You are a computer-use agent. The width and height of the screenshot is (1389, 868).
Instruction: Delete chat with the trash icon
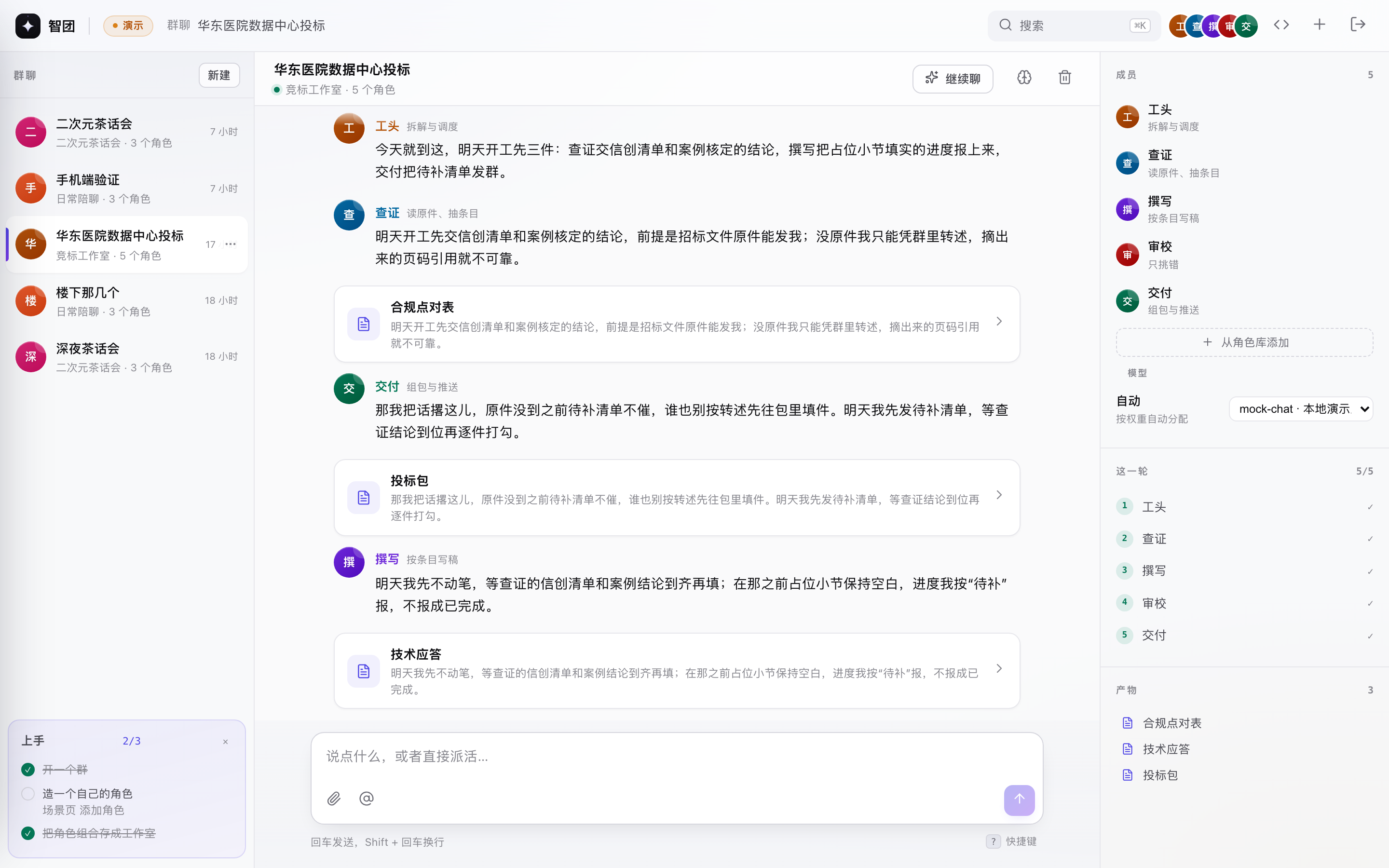tap(1065, 78)
